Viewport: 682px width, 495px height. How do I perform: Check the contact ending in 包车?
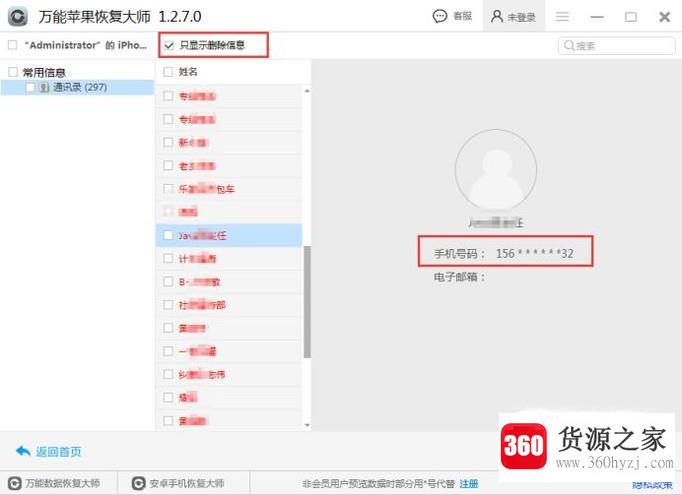[168, 189]
